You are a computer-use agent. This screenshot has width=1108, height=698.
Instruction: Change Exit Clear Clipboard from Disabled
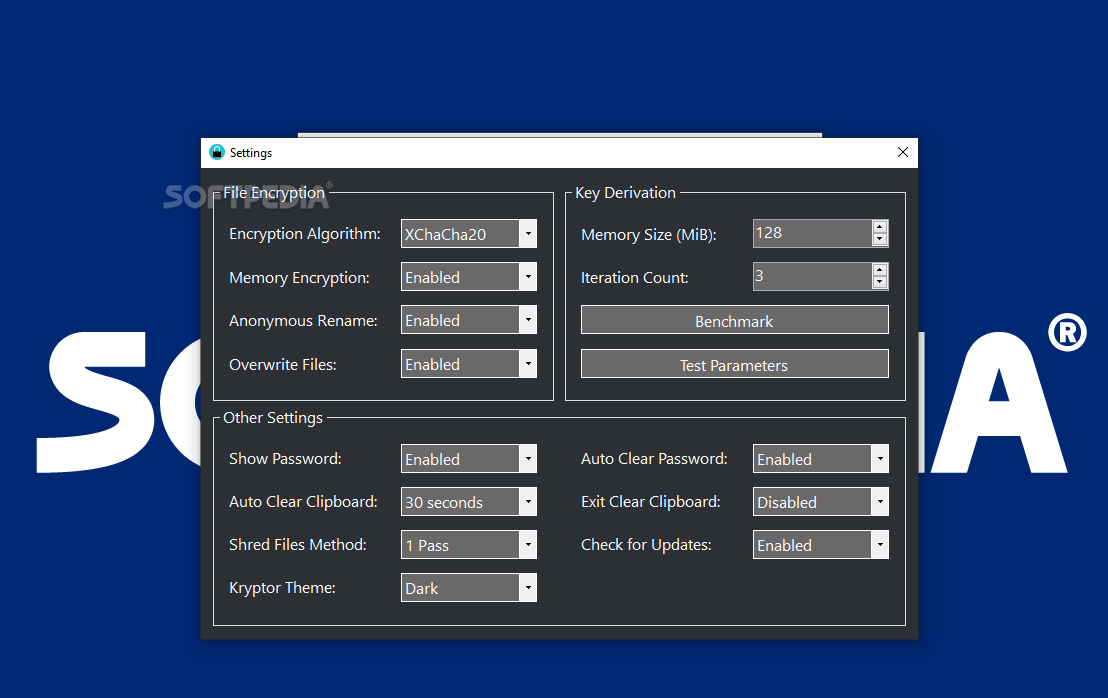[x=880, y=501]
